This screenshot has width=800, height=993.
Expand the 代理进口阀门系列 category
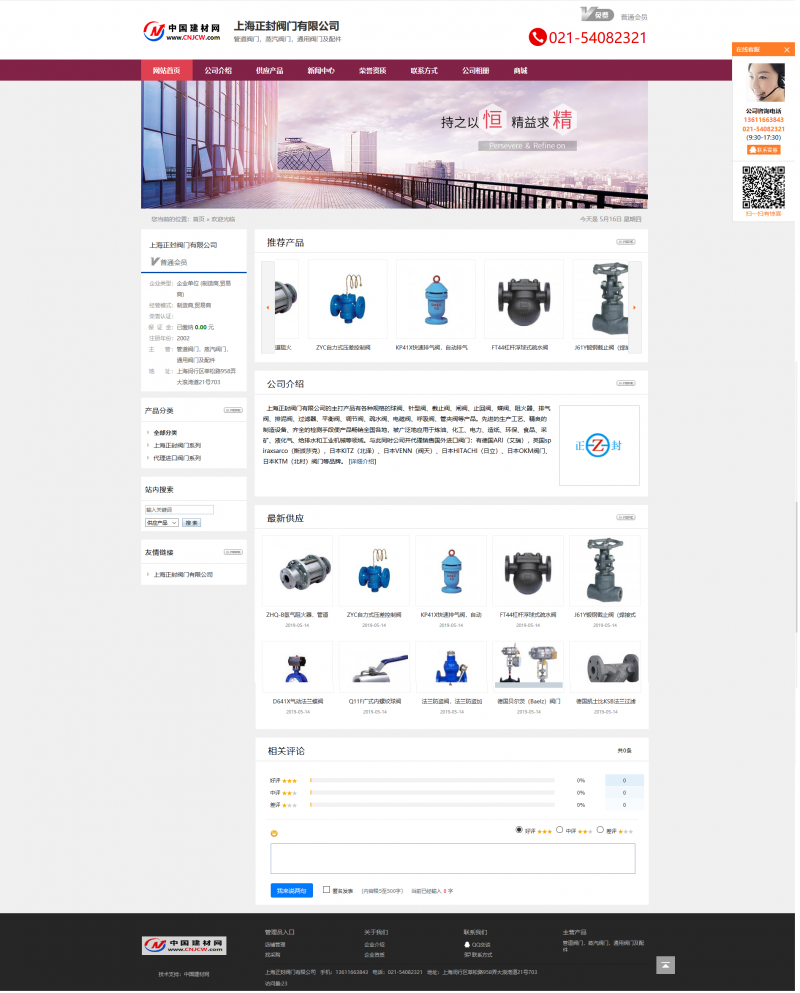[x=177, y=458]
